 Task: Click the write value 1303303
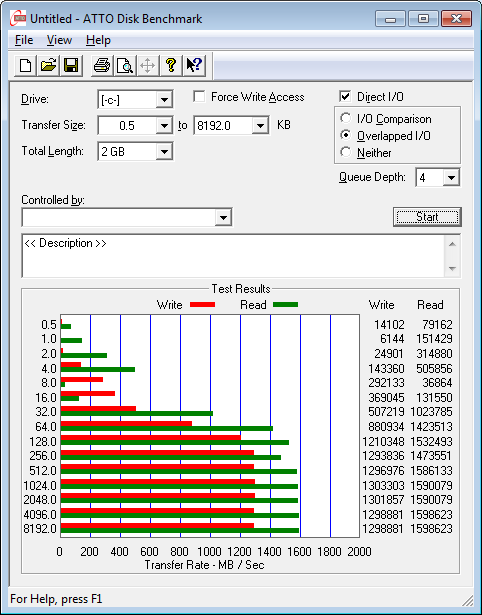(x=383, y=486)
